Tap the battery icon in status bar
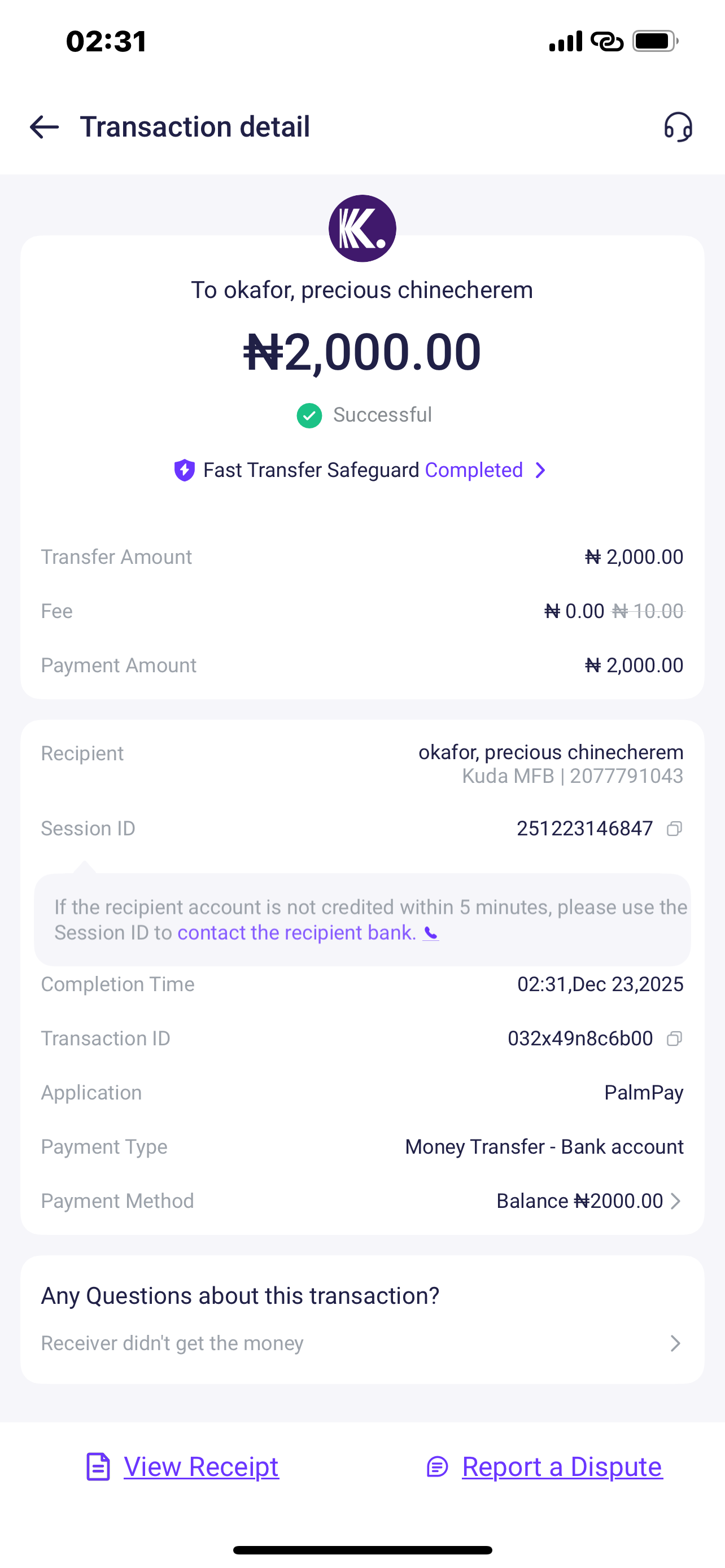The height and width of the screenshot is (1568, 725). pos(655,41)
